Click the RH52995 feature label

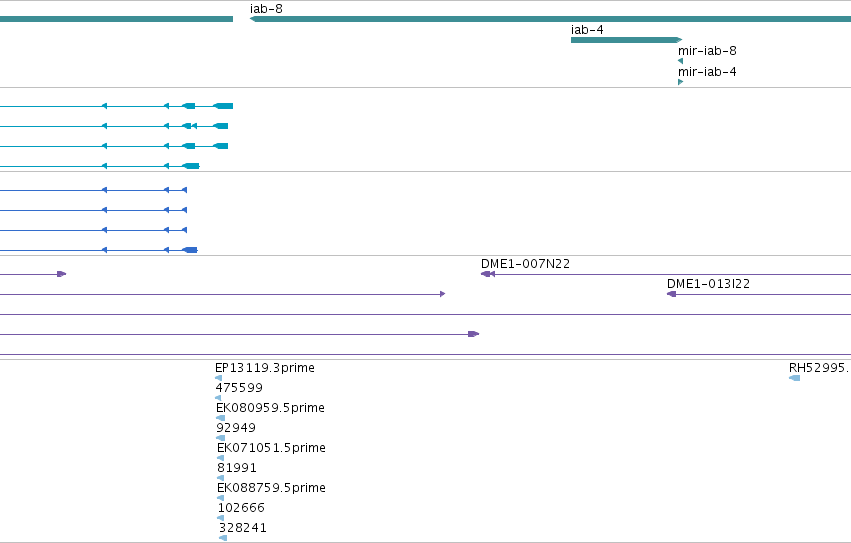click(x=819, y=368)
